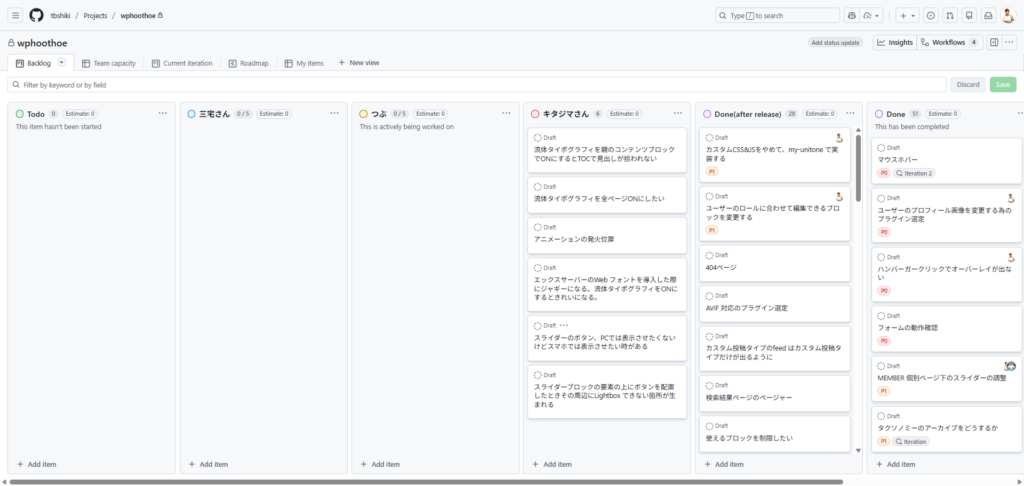Click P0 label on マウスホバー card
The image size is (1024, 486).
click(x=884, y=173)
